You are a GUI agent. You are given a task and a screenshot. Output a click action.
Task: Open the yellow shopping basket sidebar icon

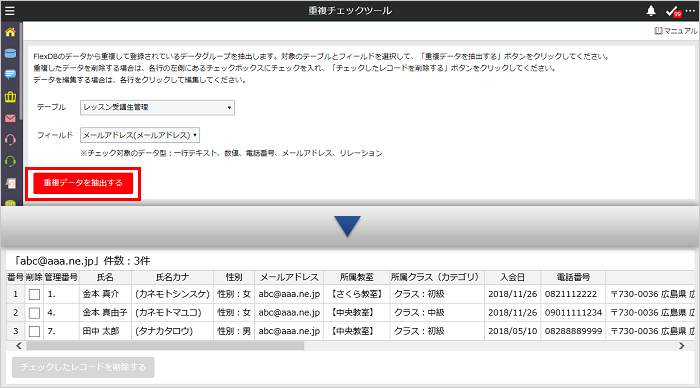click(x=10, y=96)
